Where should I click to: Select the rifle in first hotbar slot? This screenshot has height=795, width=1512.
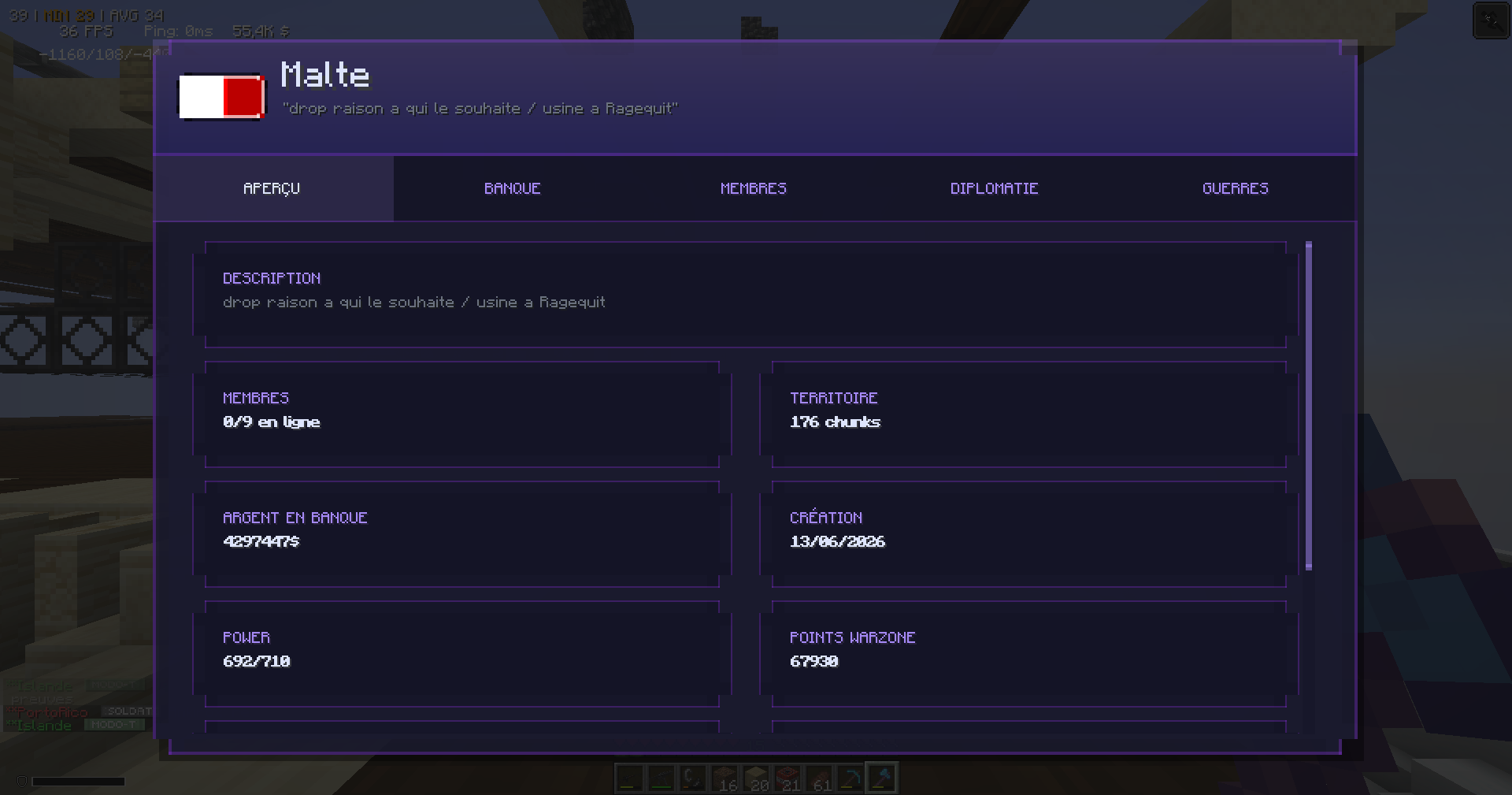click(x=630, y=778)
